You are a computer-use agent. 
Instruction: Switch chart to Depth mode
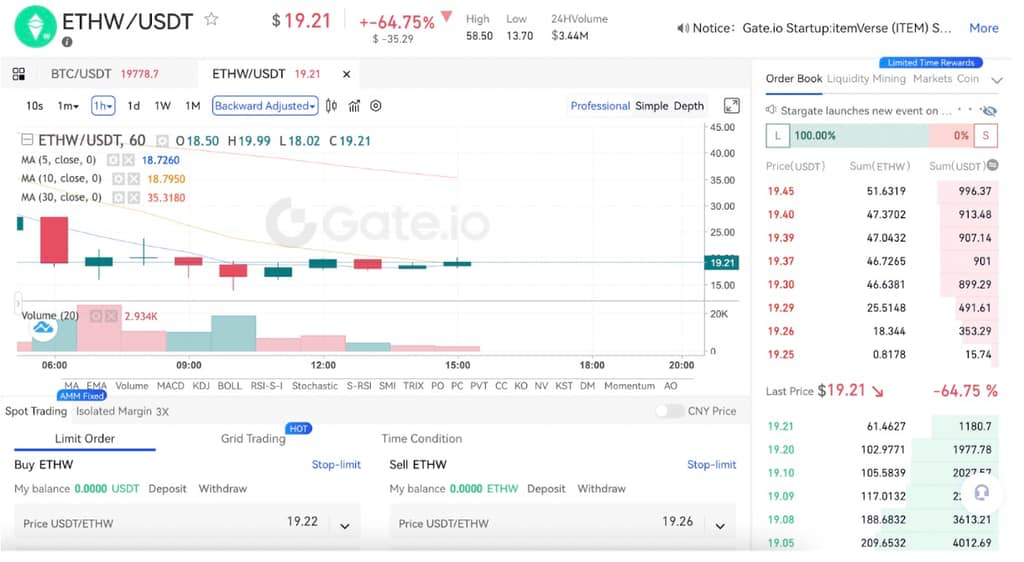(689, 106)
